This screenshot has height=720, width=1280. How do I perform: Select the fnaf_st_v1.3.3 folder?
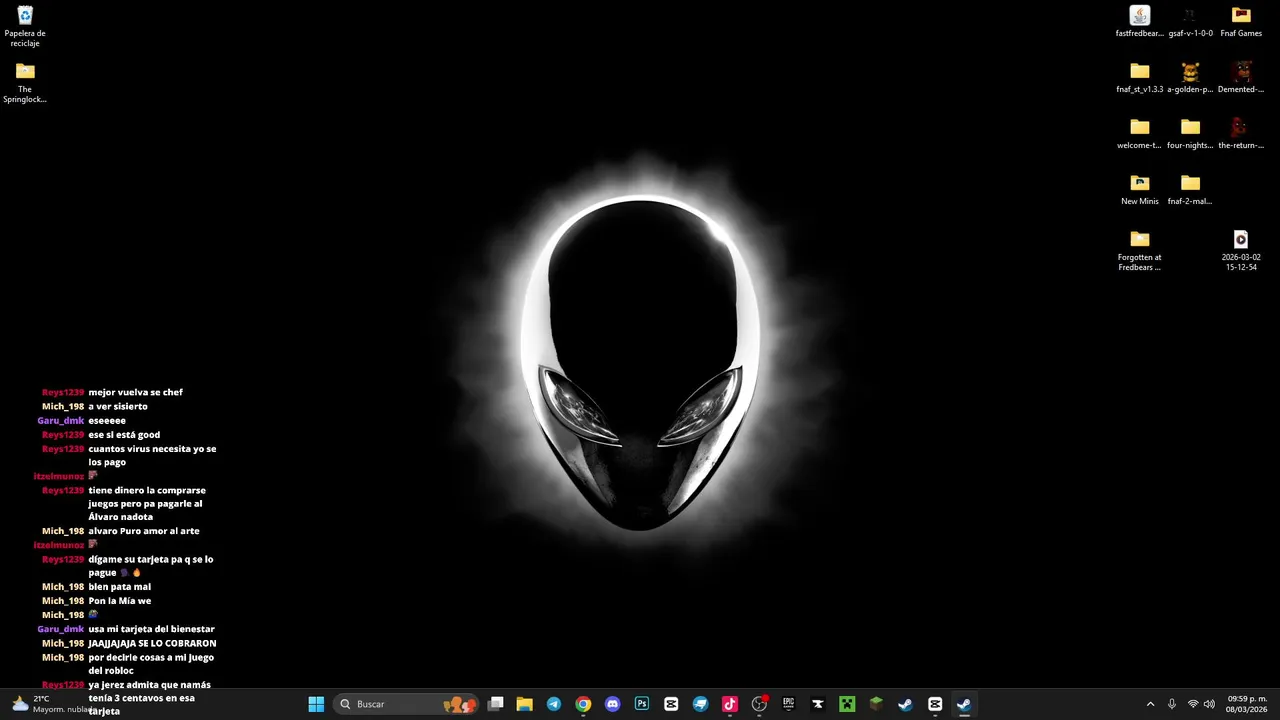pos(1140,78)
